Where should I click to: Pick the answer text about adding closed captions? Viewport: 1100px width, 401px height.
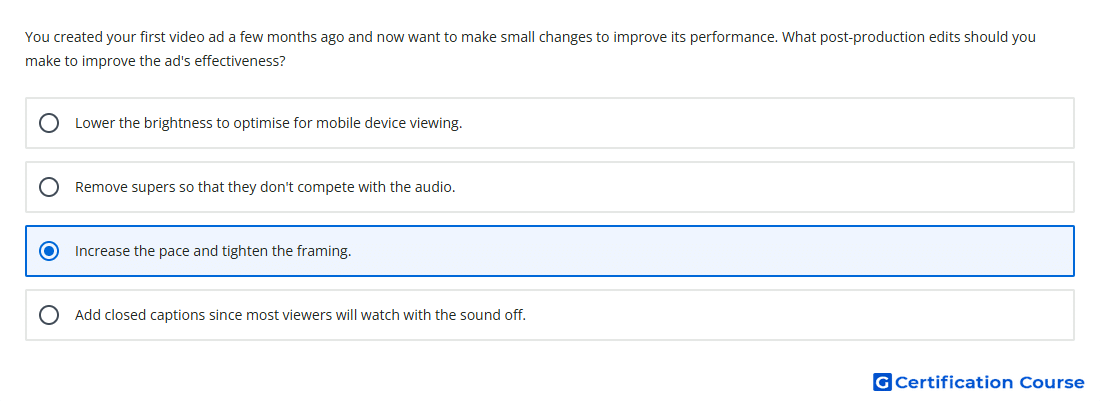click(300, 315)
